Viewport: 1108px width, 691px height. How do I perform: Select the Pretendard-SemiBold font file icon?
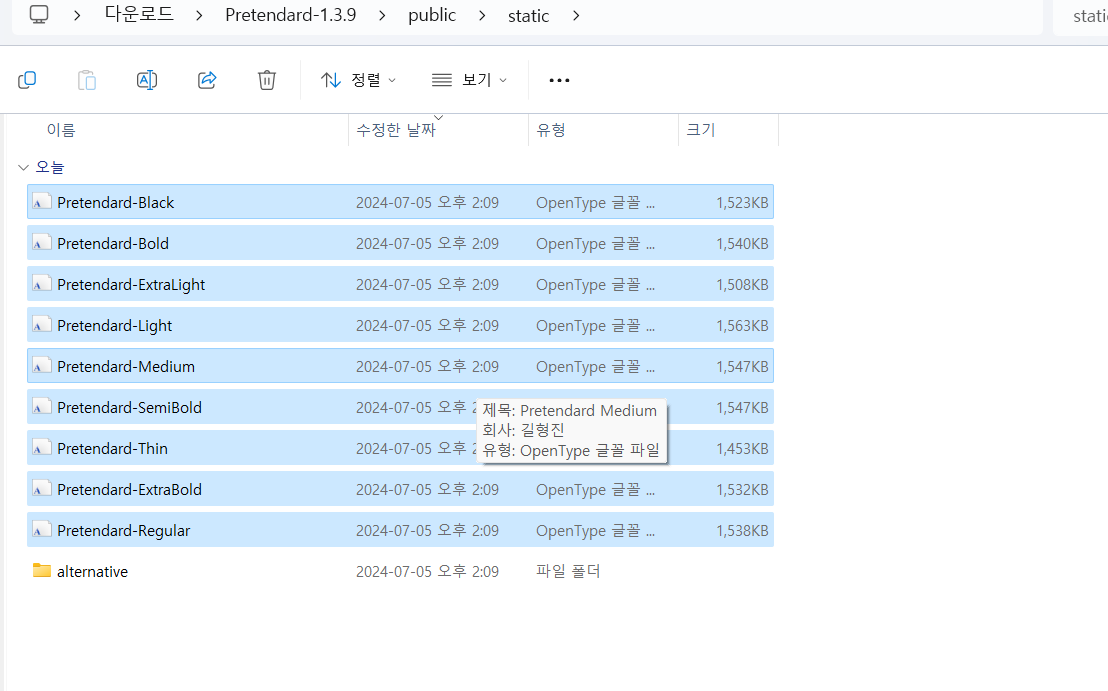pyautogui.click(x=42, y=407)
